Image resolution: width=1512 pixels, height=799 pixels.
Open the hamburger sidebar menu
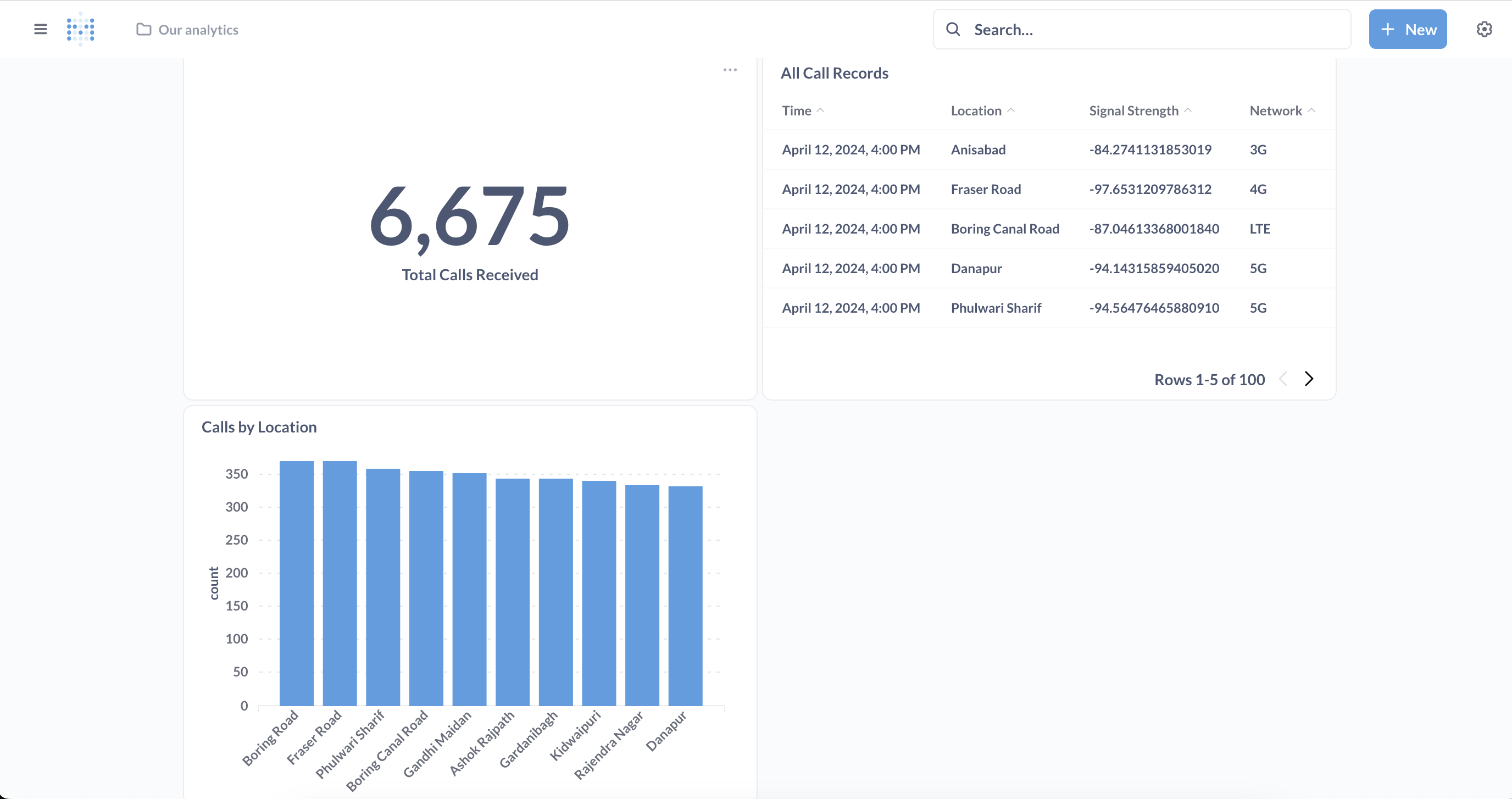(x=40, y=29)
